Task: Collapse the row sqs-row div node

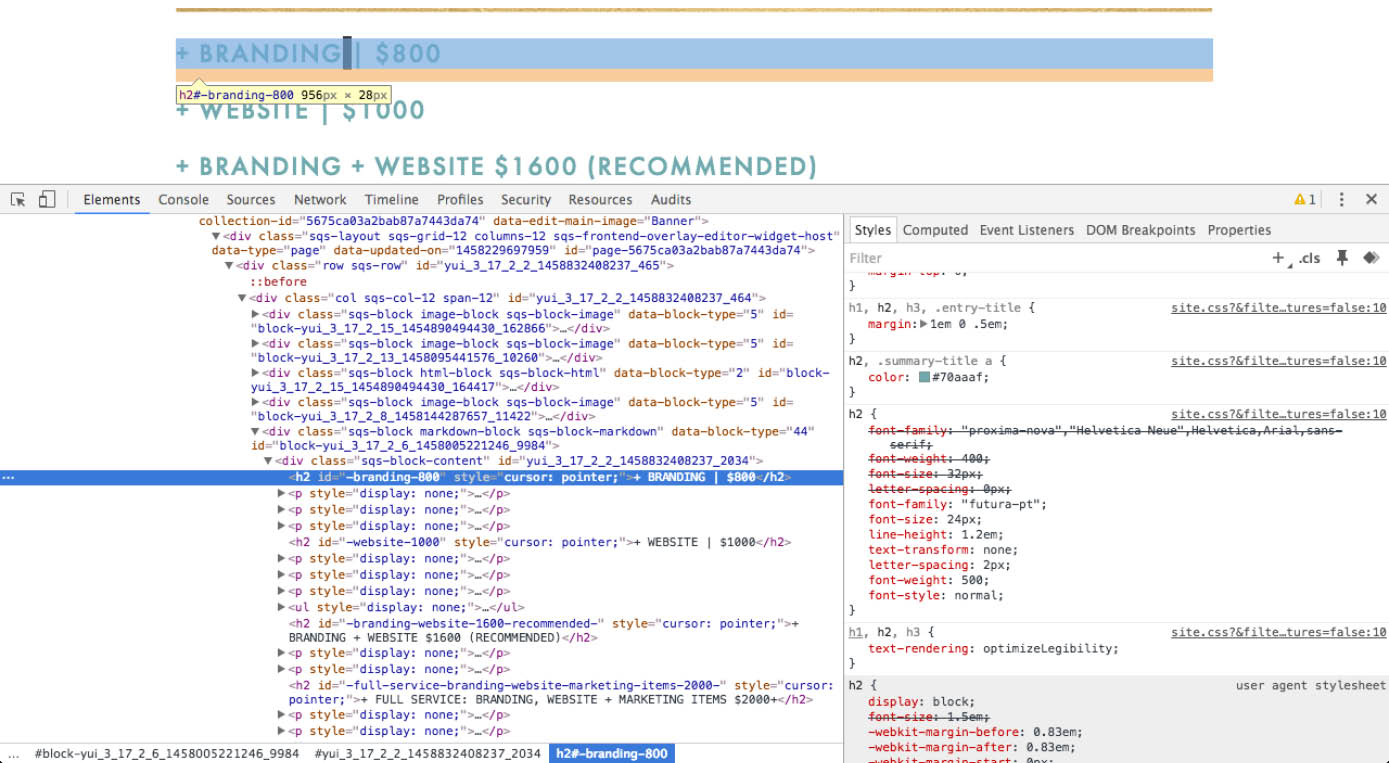Action: click(x=229, y=266)
